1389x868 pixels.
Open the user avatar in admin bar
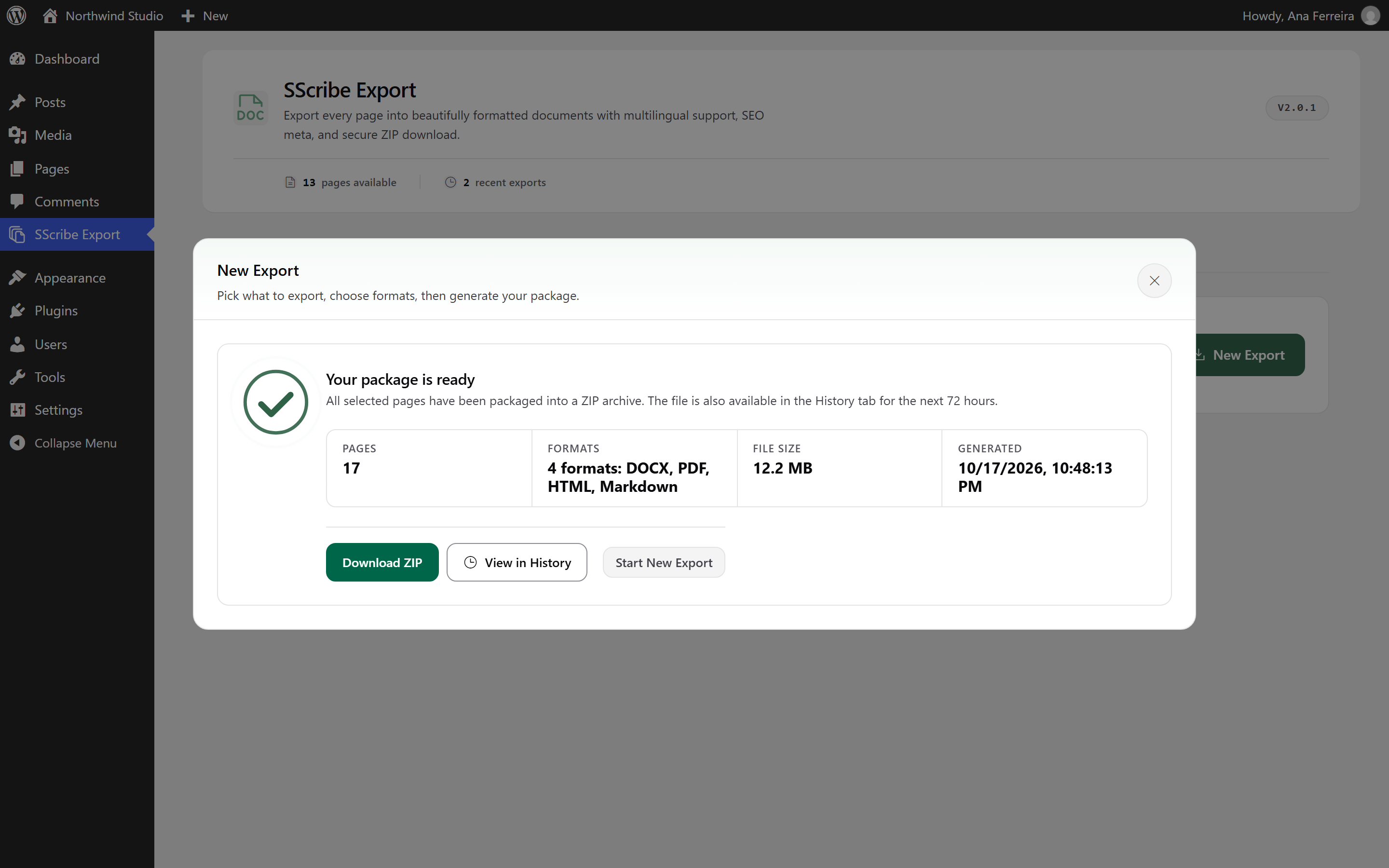pyautogui.click(x=1371, y=15)
